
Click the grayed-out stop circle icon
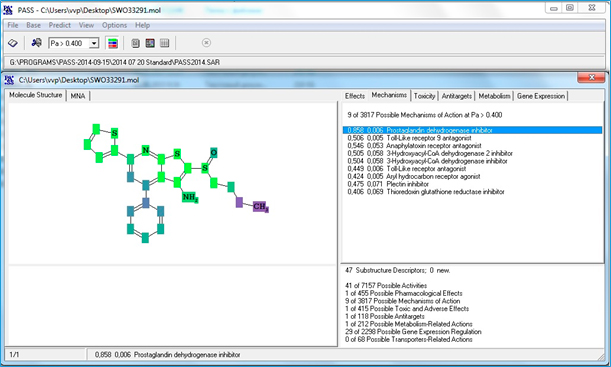pos(207,42)
